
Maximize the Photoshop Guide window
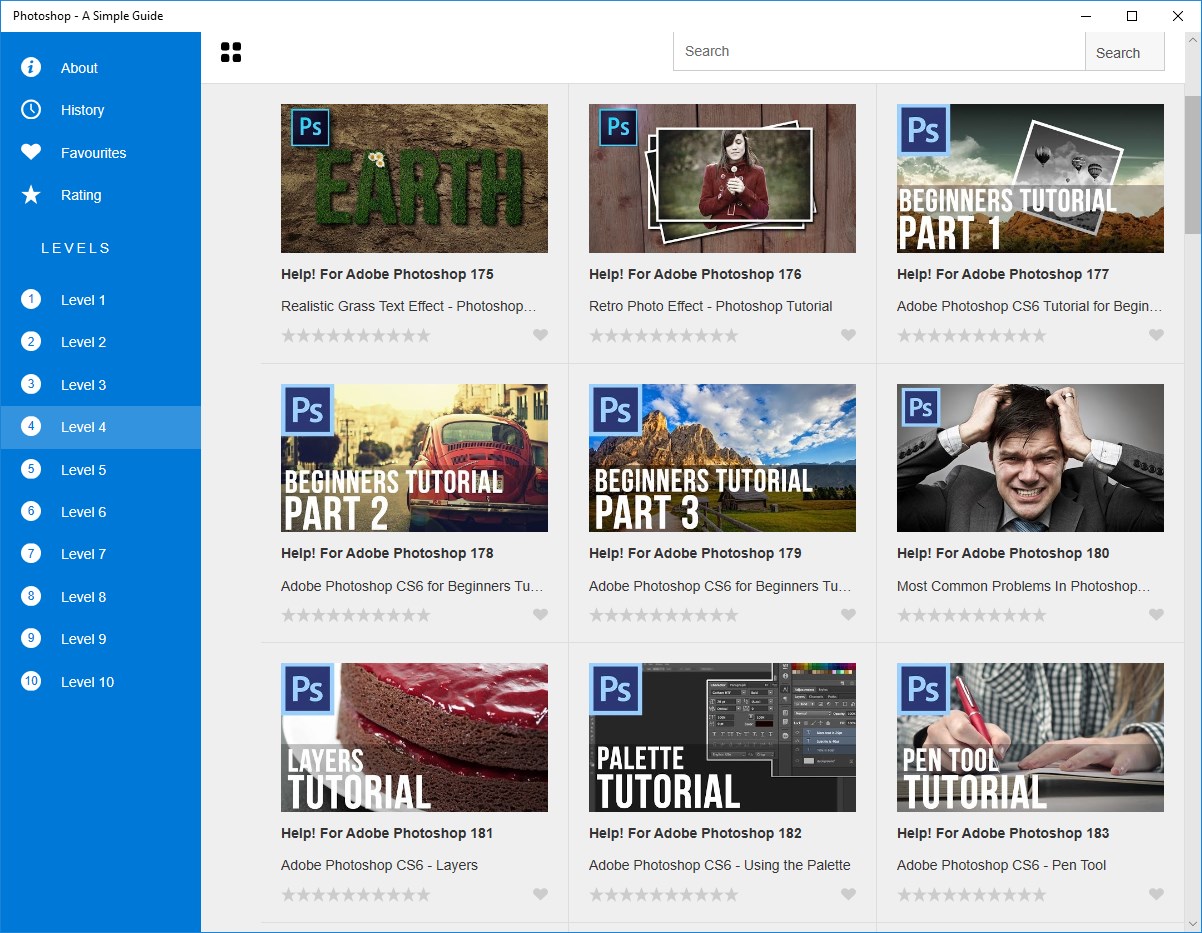[1132, 16]
